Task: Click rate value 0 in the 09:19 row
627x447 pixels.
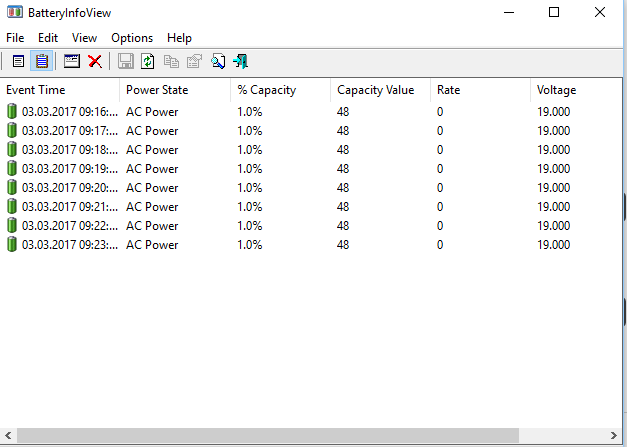Action: pos(440,169)
